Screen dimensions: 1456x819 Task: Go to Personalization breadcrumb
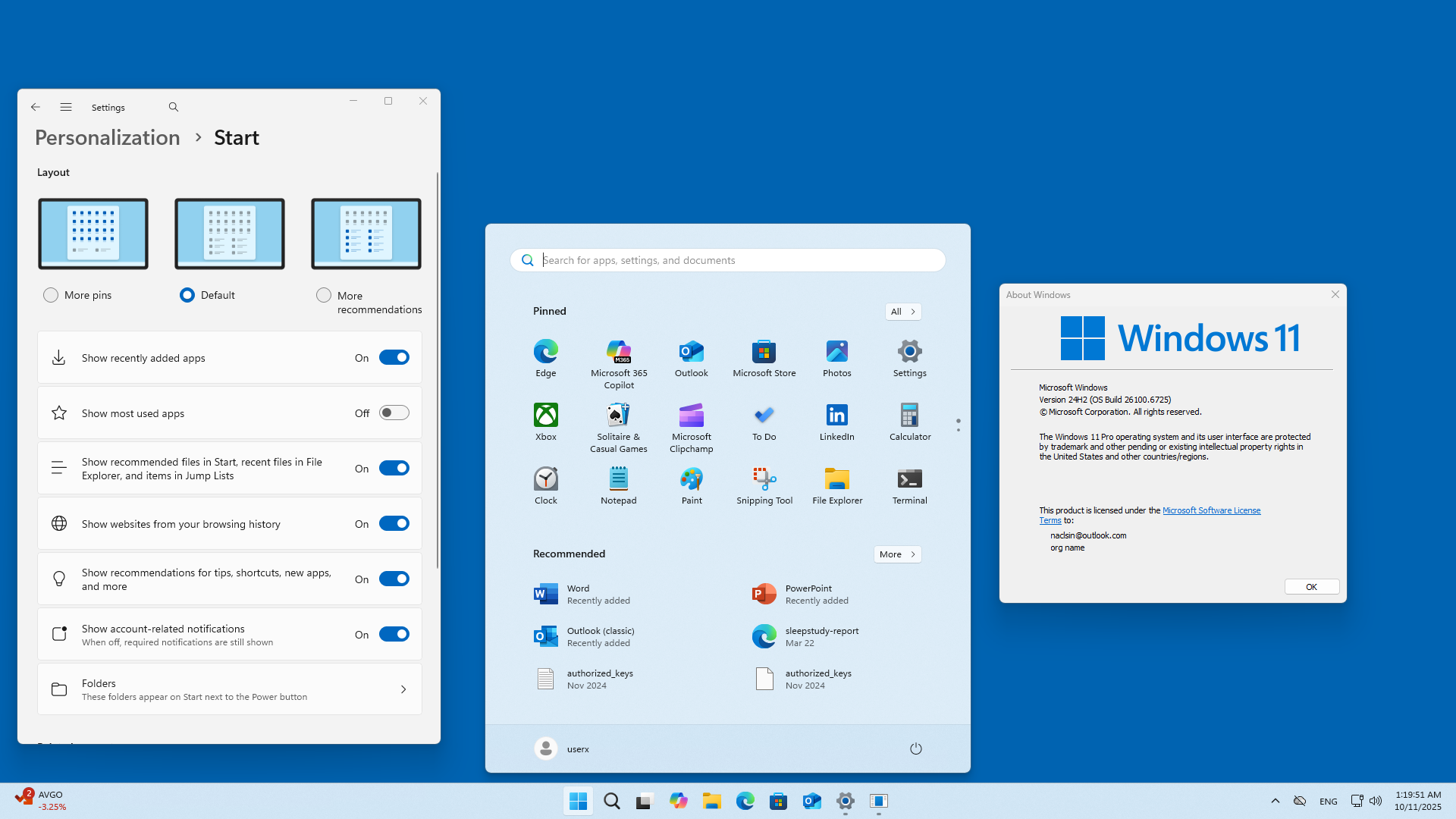tap(108, 137)
